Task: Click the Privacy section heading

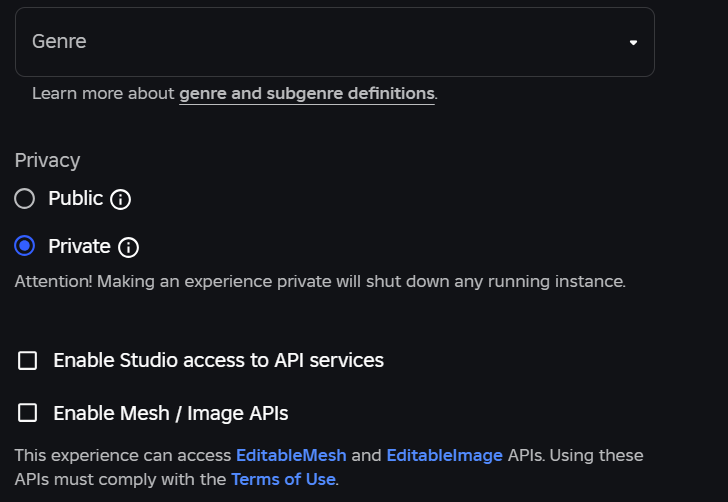Action: 47,160
